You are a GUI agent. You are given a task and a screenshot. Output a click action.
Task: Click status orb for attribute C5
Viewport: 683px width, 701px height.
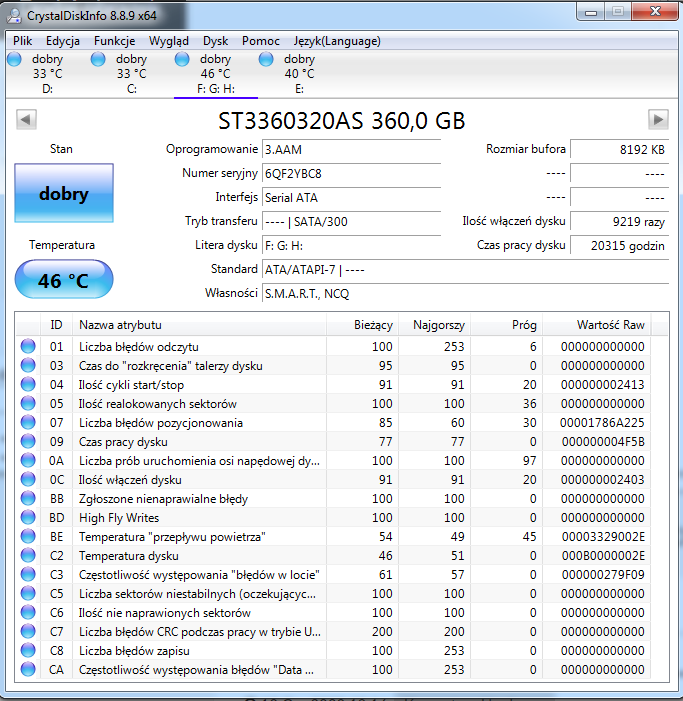[28, 593]
